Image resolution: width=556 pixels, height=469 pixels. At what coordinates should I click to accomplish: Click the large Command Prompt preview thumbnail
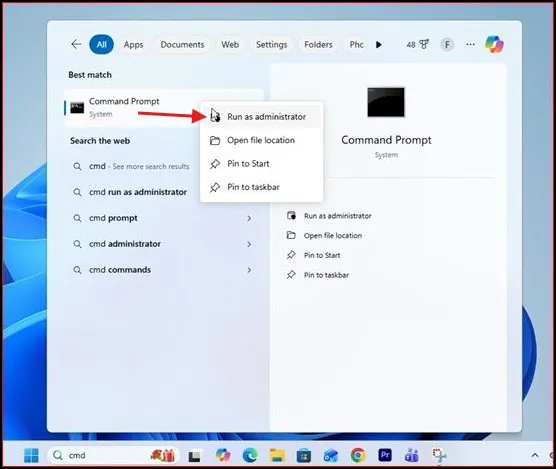click(x=386, y=102)
